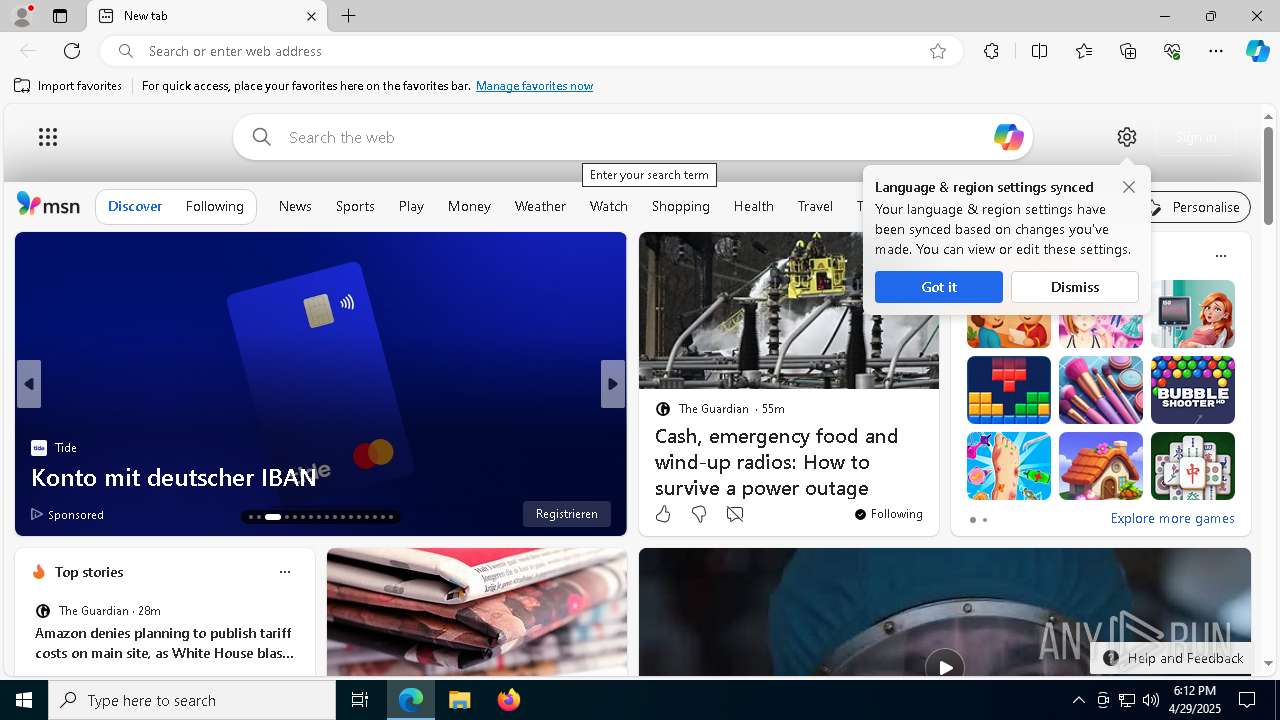
Task: Open page settings gear icon
Action: click(x=1127, y=137)
